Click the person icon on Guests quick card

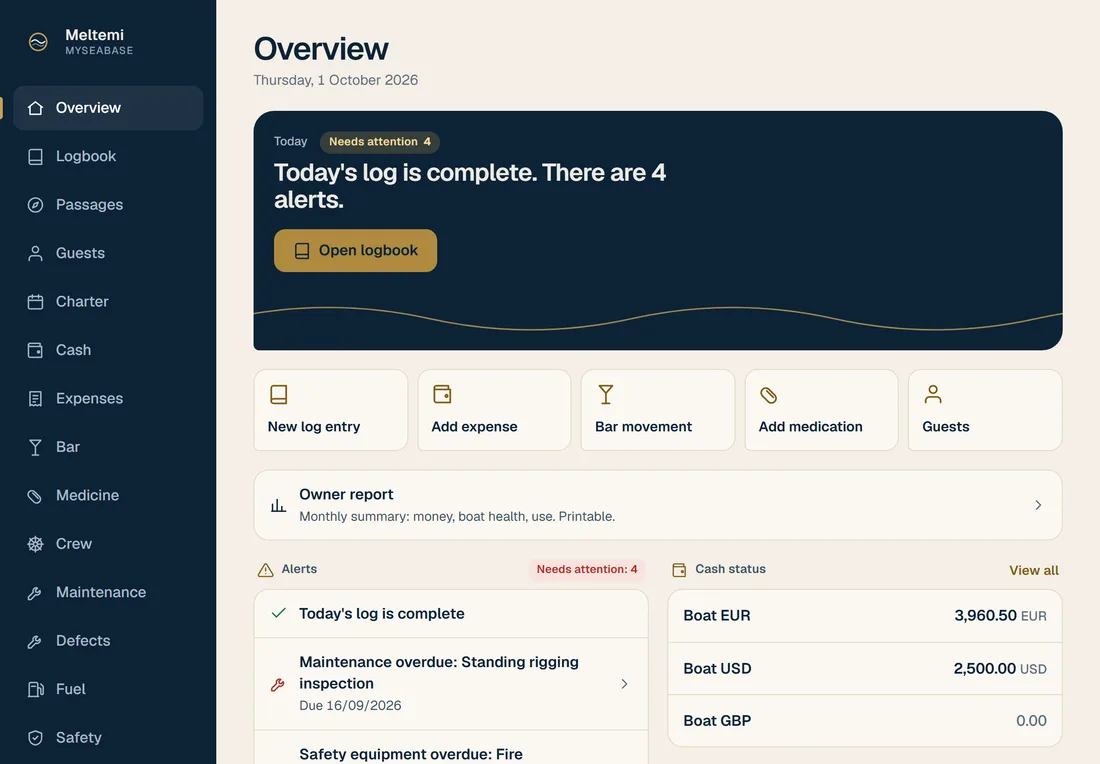[933, 394]
